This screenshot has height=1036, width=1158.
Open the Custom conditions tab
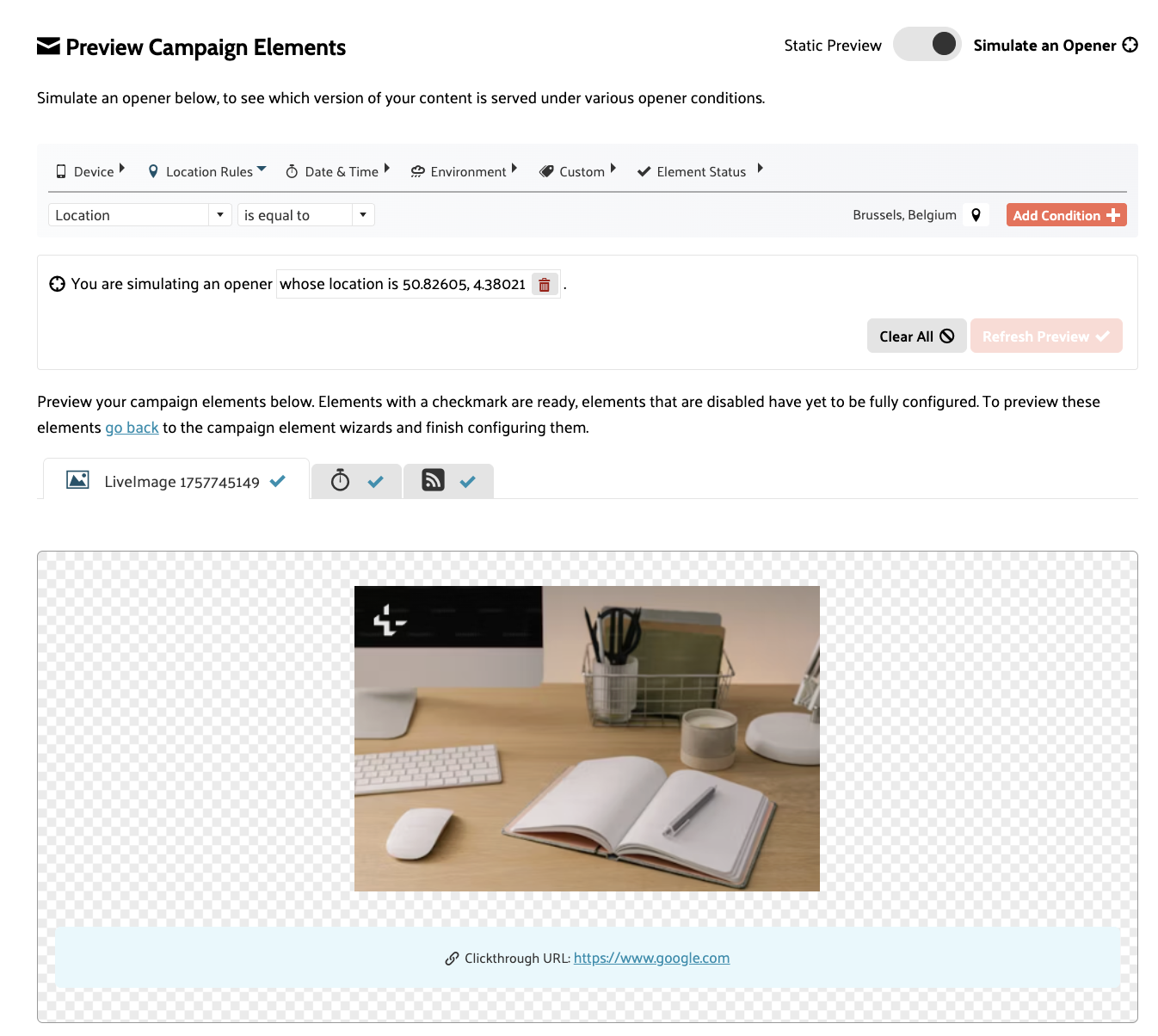coord(577,171)
